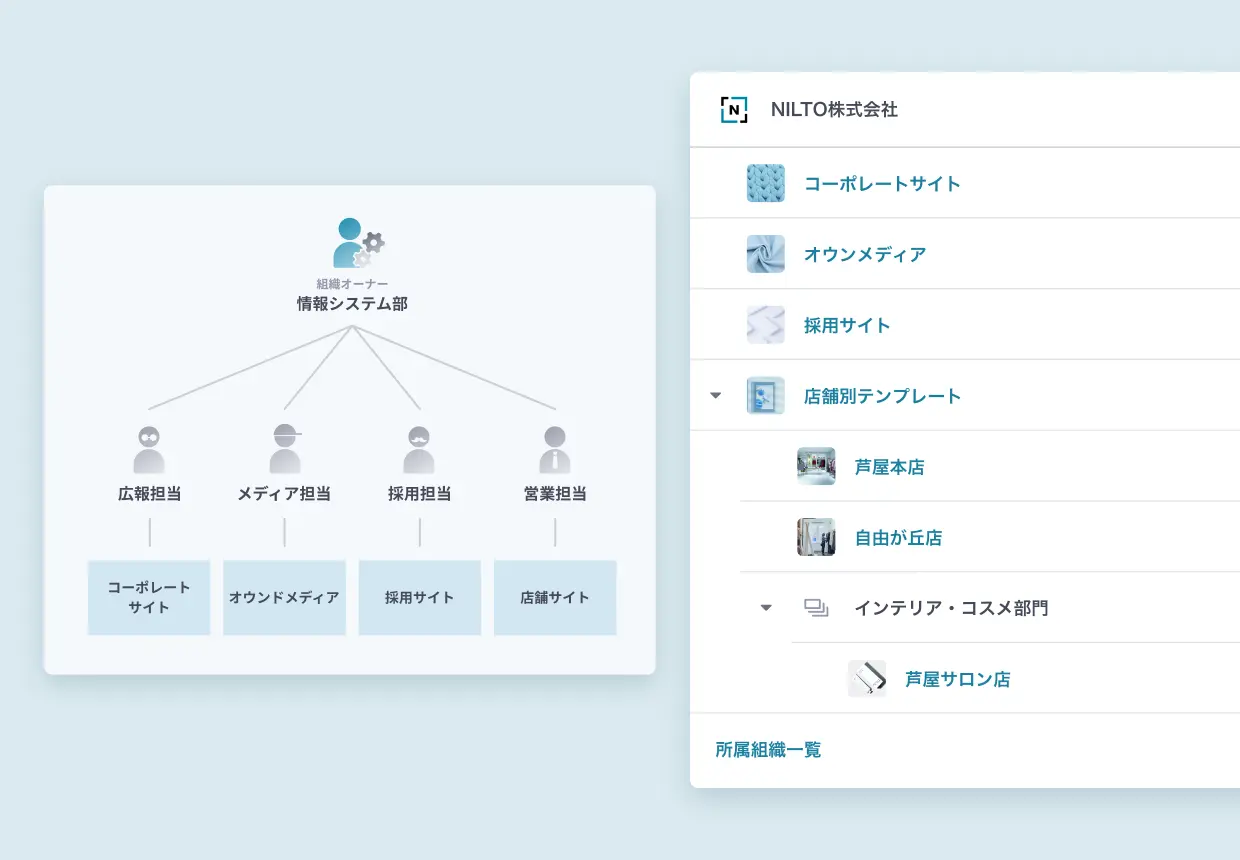Click the コーポレートサイト box in diagram
This screenshot has width=1240, height=860.
(149, 597)
